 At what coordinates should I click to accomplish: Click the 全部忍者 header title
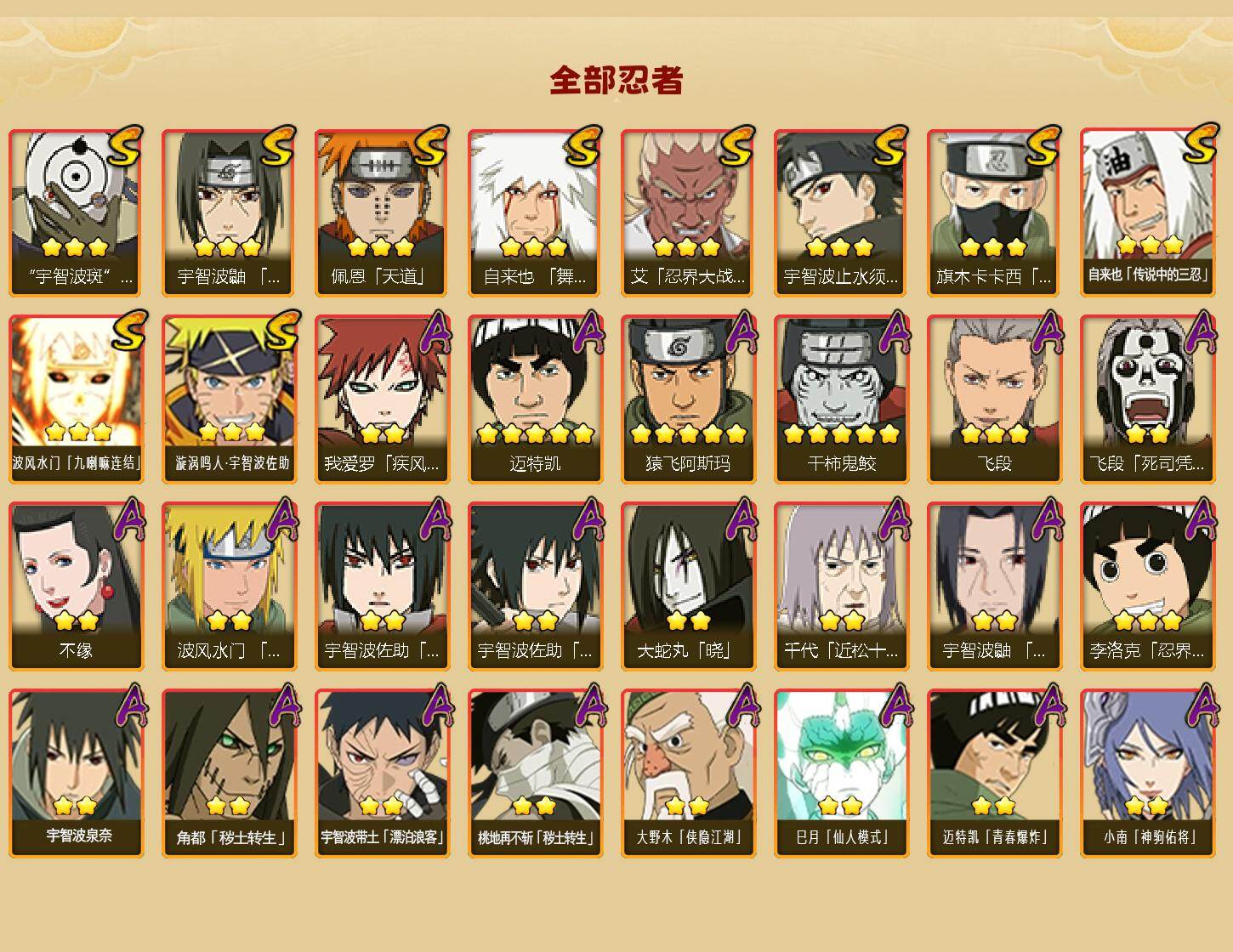click(616, 80)
